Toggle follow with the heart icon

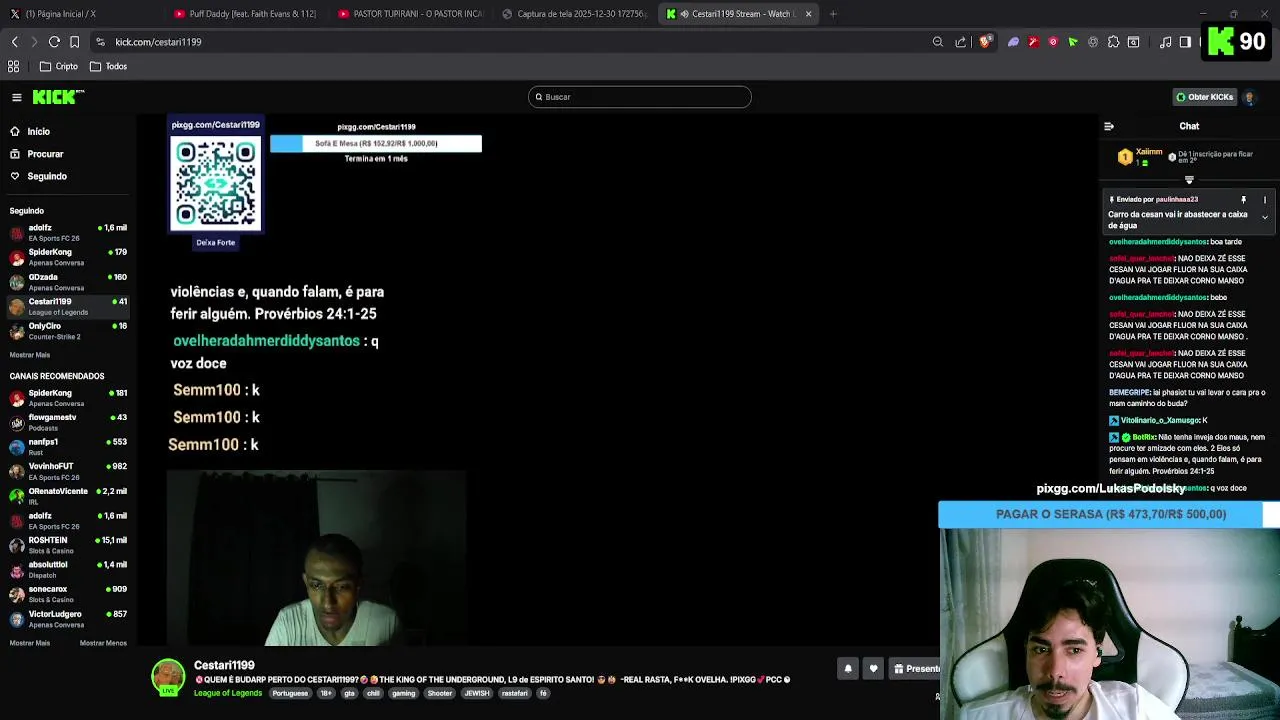(873, 669)
